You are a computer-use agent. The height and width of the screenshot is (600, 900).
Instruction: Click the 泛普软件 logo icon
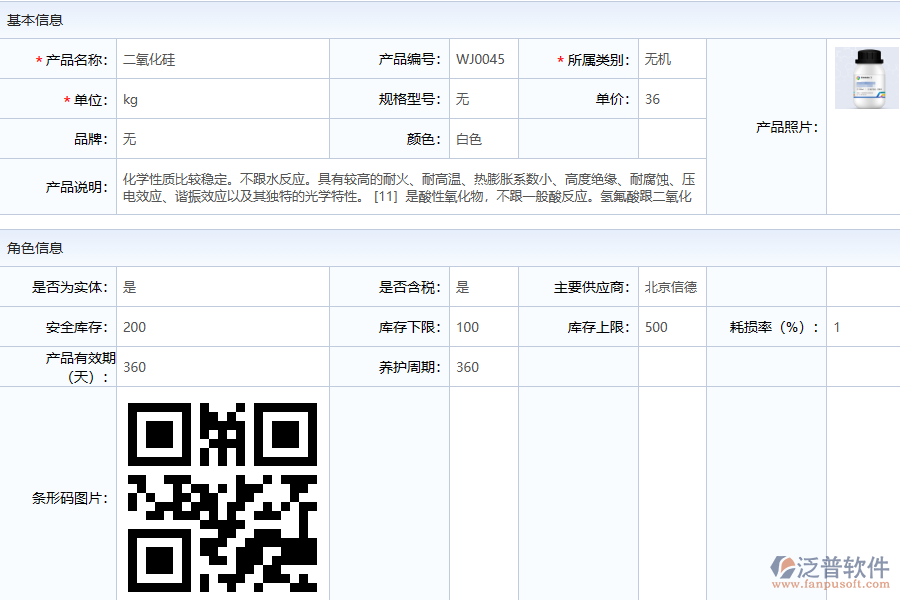[781, 567]
